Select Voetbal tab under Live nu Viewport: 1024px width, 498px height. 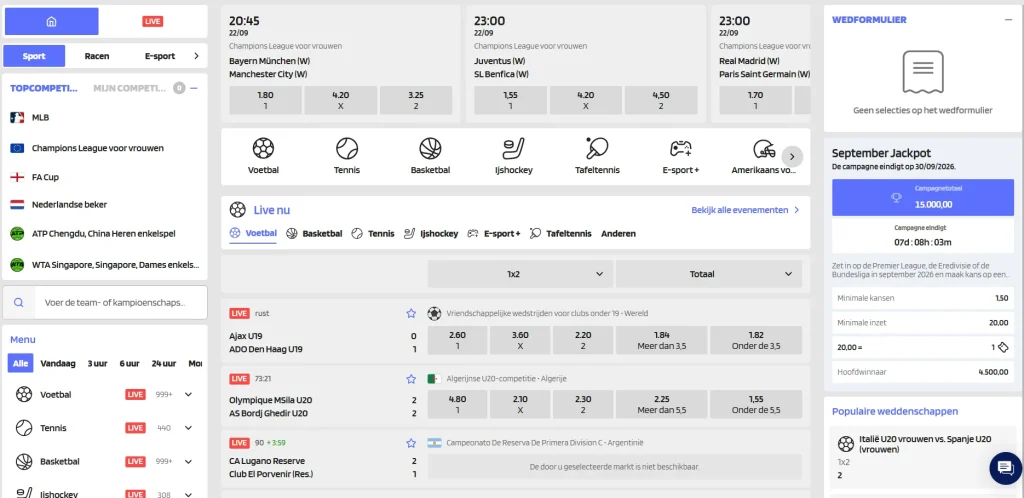[x=253, y=234]
